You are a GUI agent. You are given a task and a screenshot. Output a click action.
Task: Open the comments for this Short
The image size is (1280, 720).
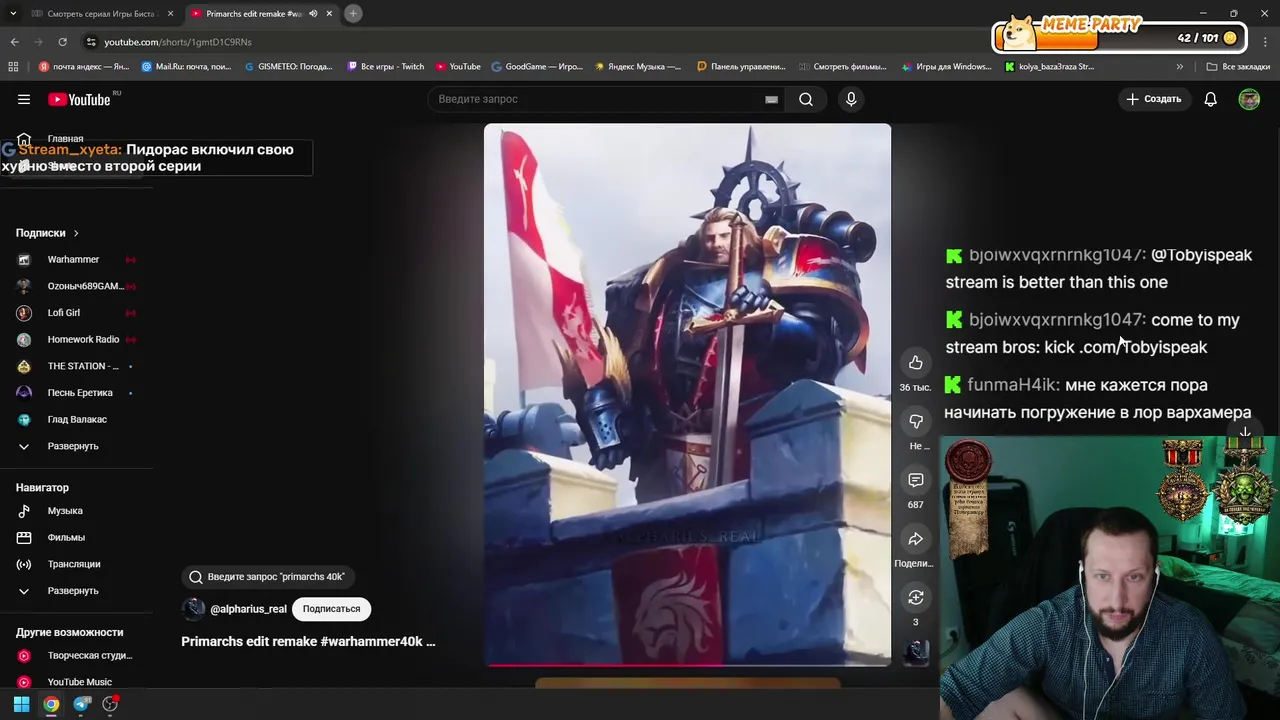pos(915,480)
